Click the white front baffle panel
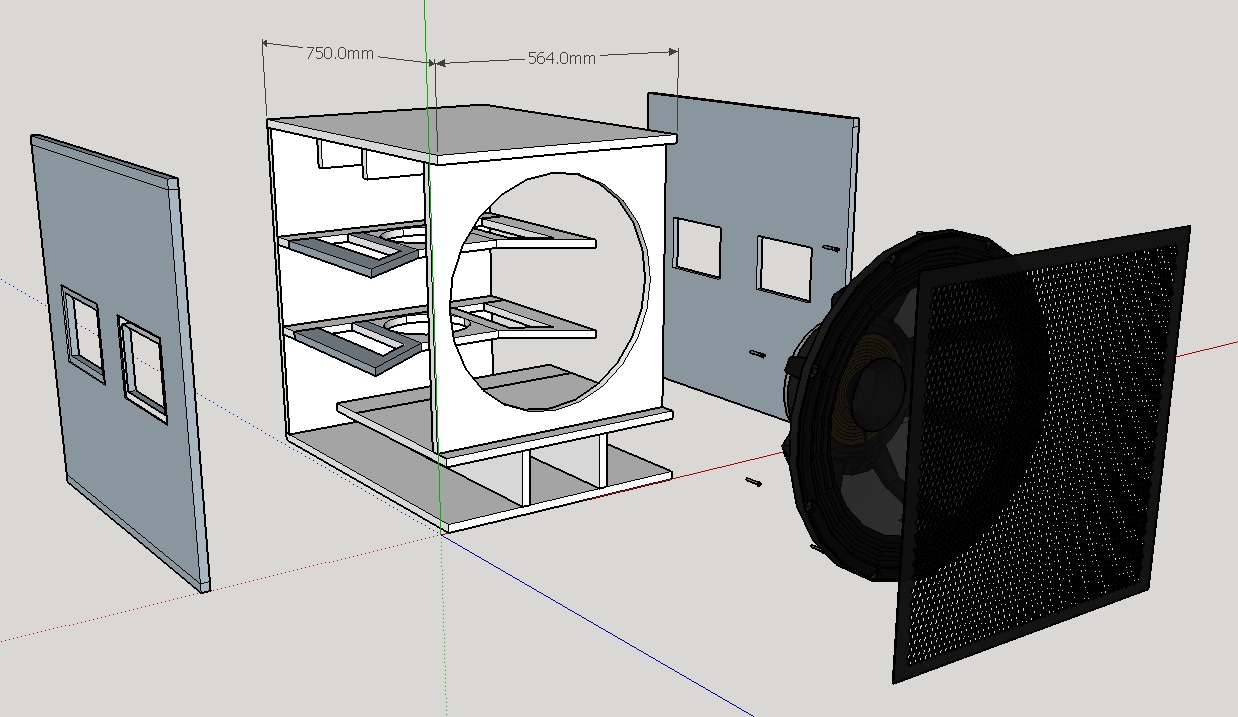1238x717 pixels. 547,300
